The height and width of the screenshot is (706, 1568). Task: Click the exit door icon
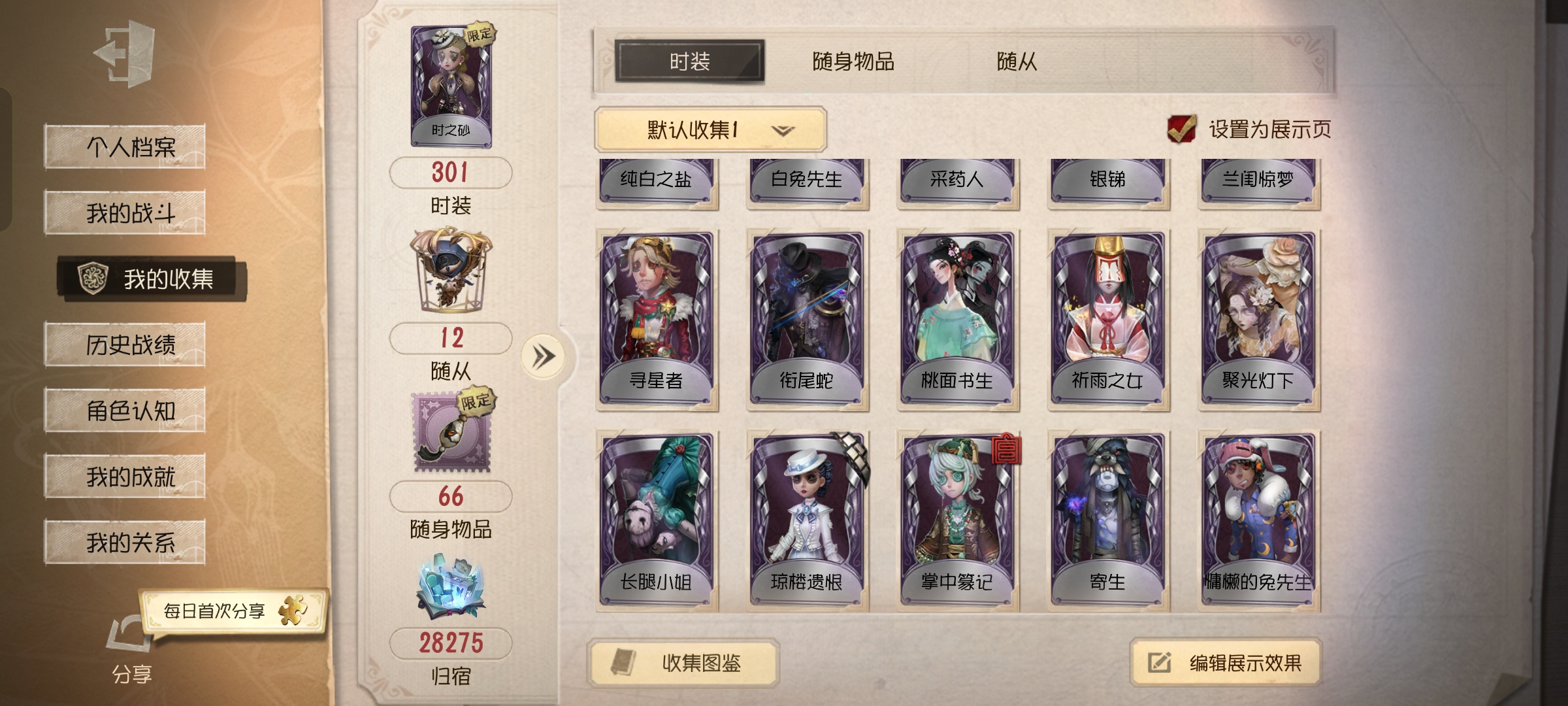click(124, 54)
